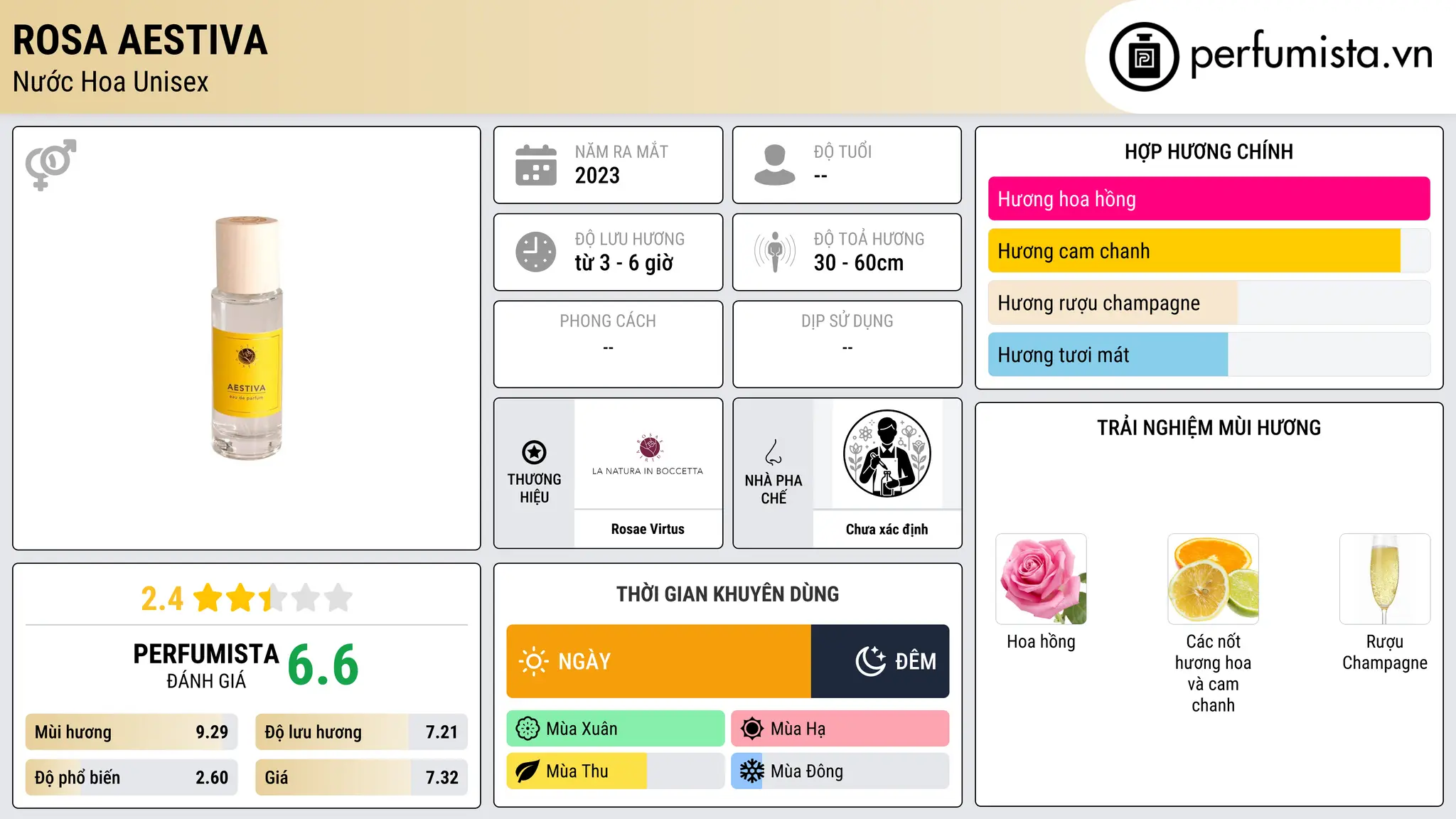Click the Mùi hương 9.29 score bar
The height and width of the screenshot is (819, 1456).
click(132, 732)
